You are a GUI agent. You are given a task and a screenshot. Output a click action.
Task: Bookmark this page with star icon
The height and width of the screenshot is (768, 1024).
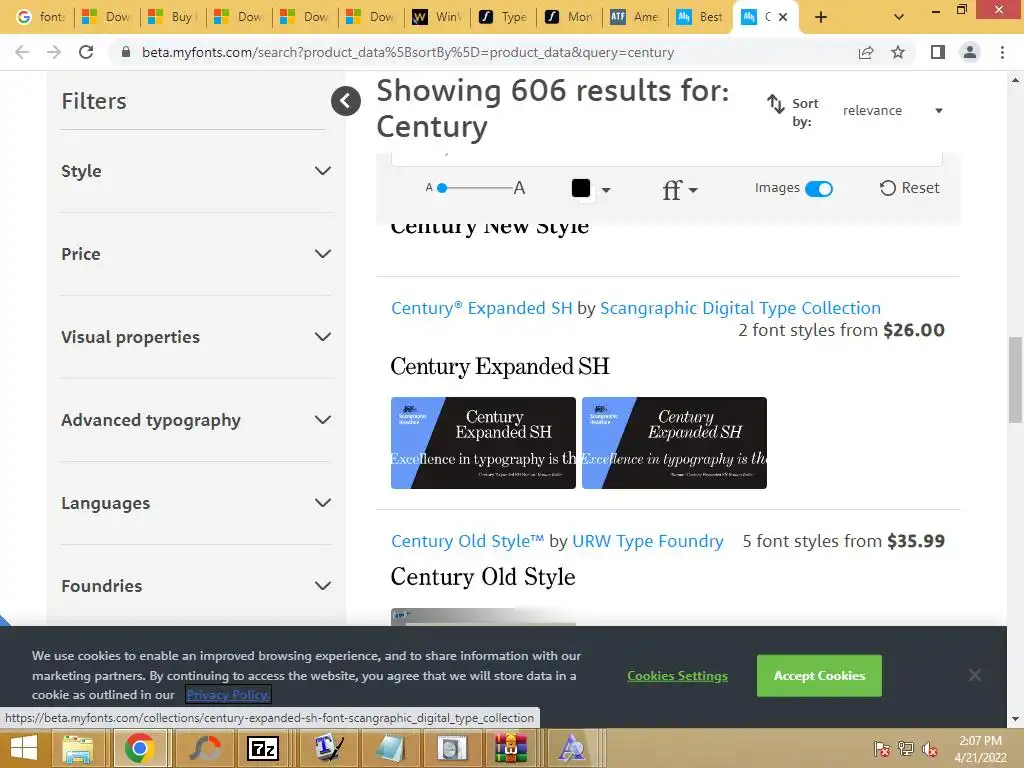tap(898, 52)
